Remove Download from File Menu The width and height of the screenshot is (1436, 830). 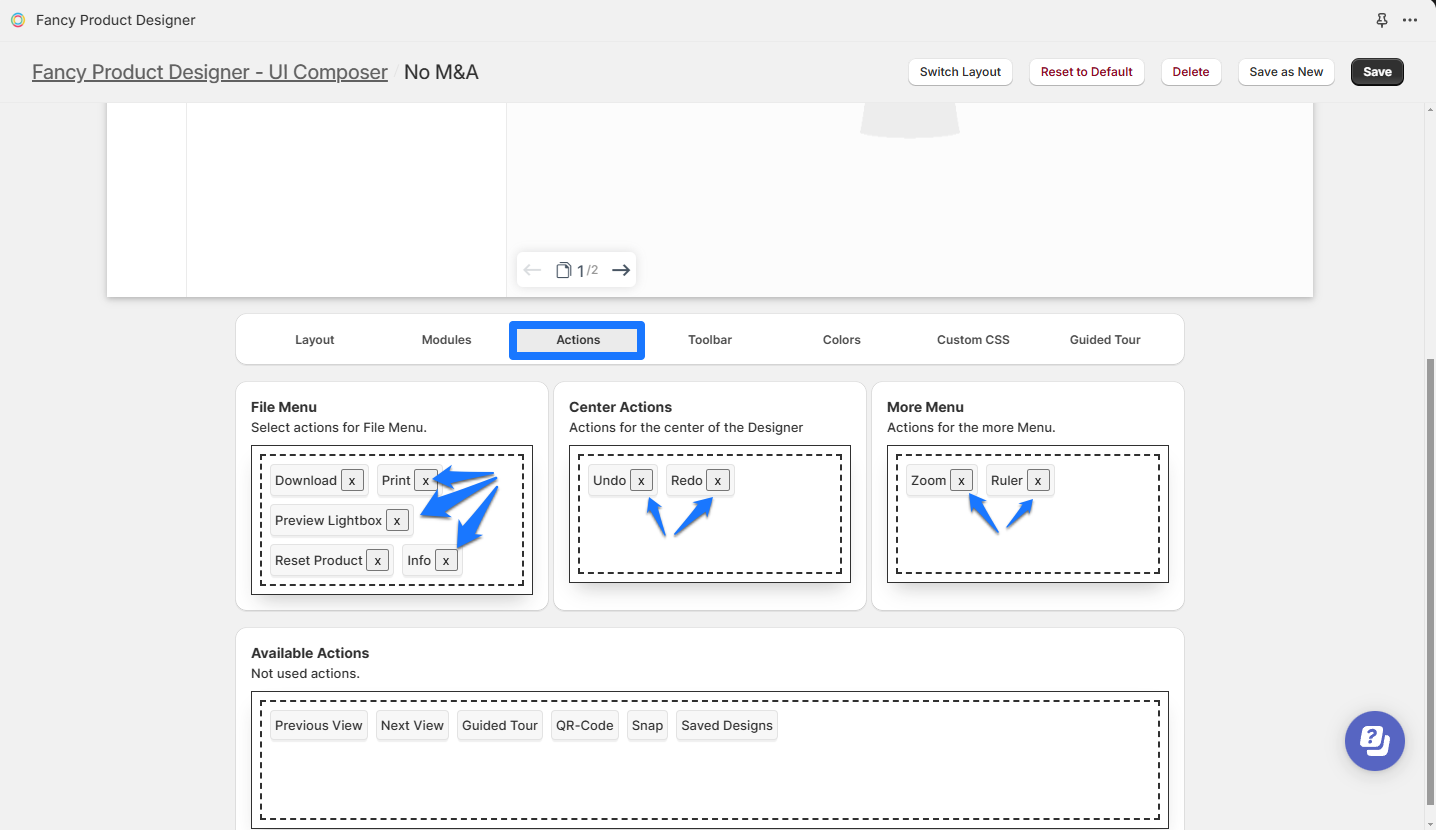click(x=352, y=481)
